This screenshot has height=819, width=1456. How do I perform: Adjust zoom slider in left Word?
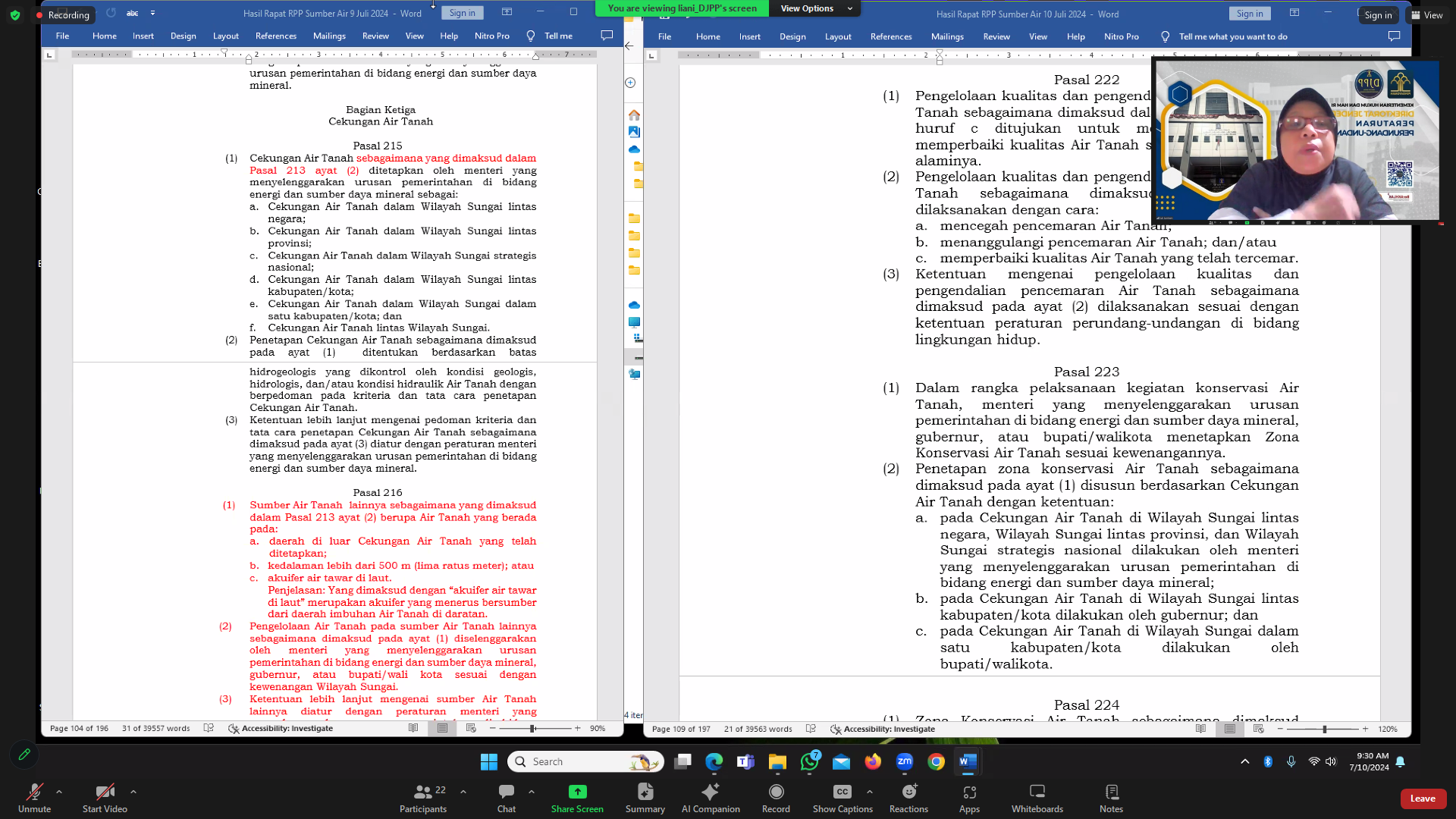point(532,728)
